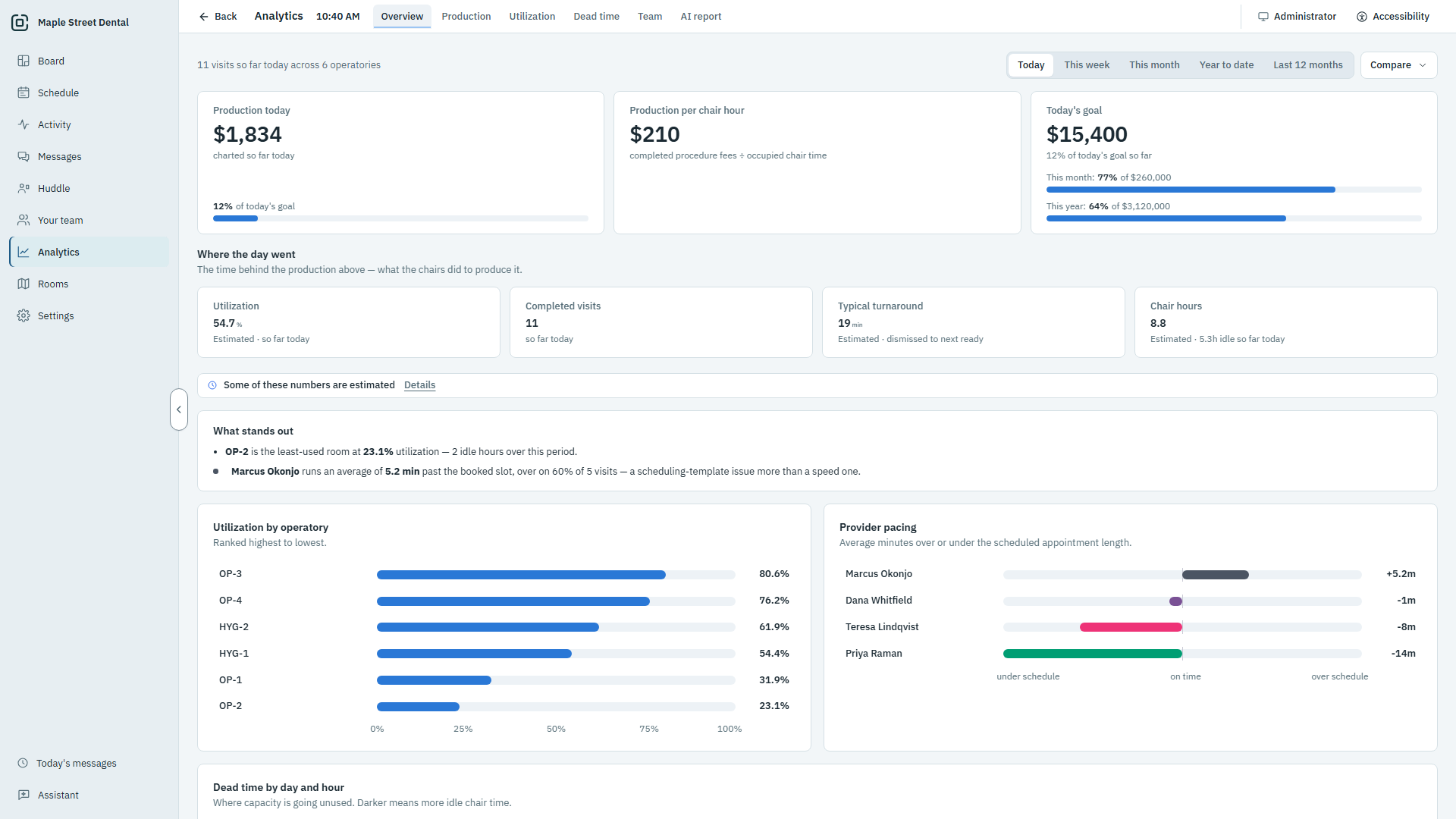1456x819 pixels.
Task: Open the Messages chat icon
Action: 24,156
